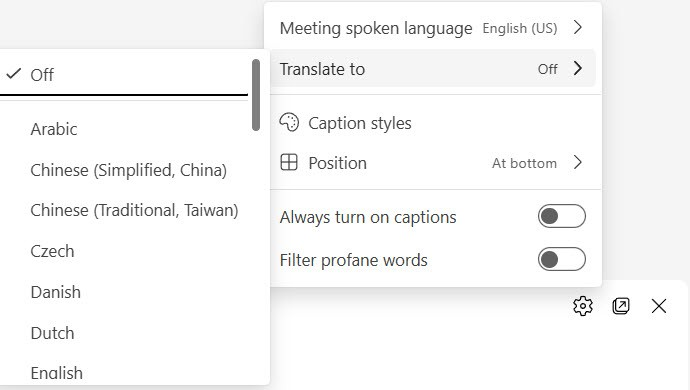Click the language list scrollbar thumb
690x390 pixels.
tap(256, 95)
